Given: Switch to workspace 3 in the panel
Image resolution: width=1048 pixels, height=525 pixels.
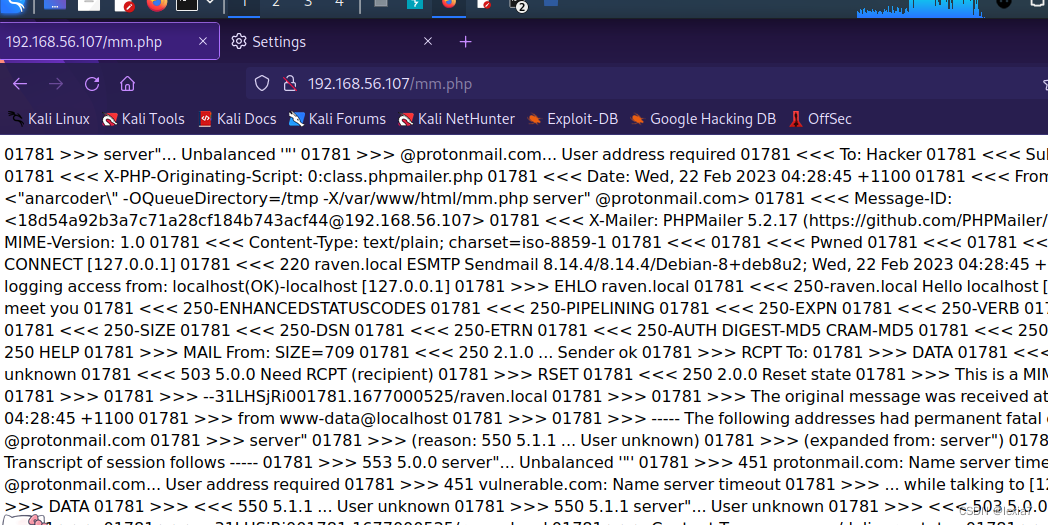Looking at the screenshot, I should pos(307,5).
